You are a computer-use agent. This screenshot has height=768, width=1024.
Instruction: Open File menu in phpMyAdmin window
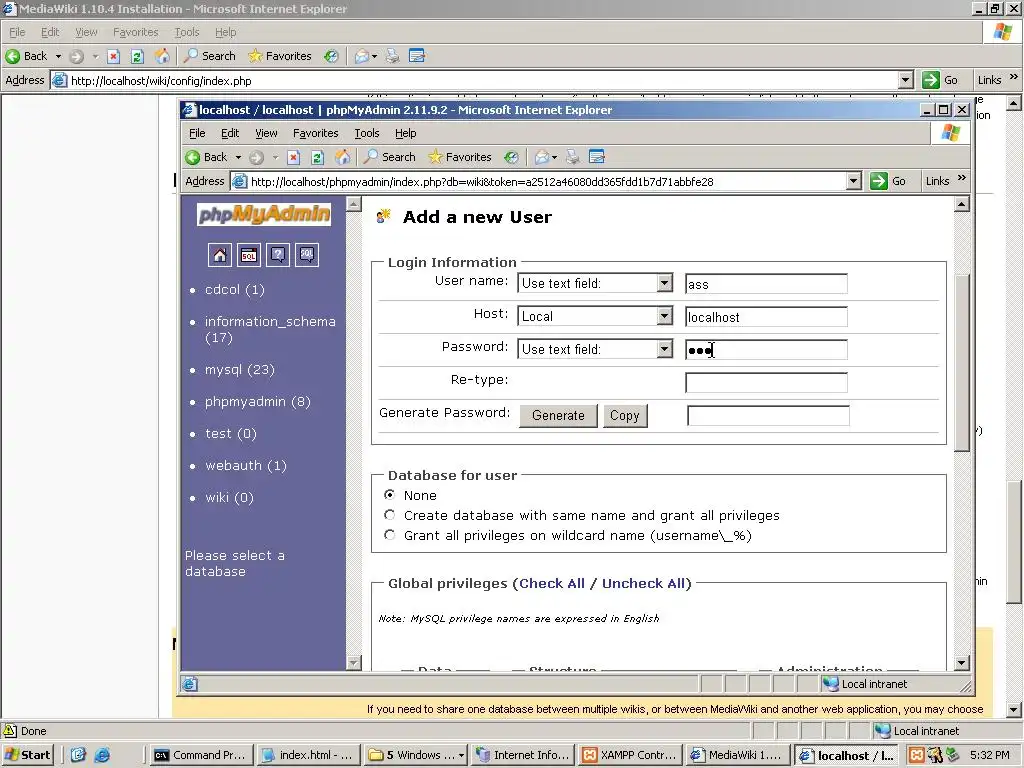pos(197,133)
